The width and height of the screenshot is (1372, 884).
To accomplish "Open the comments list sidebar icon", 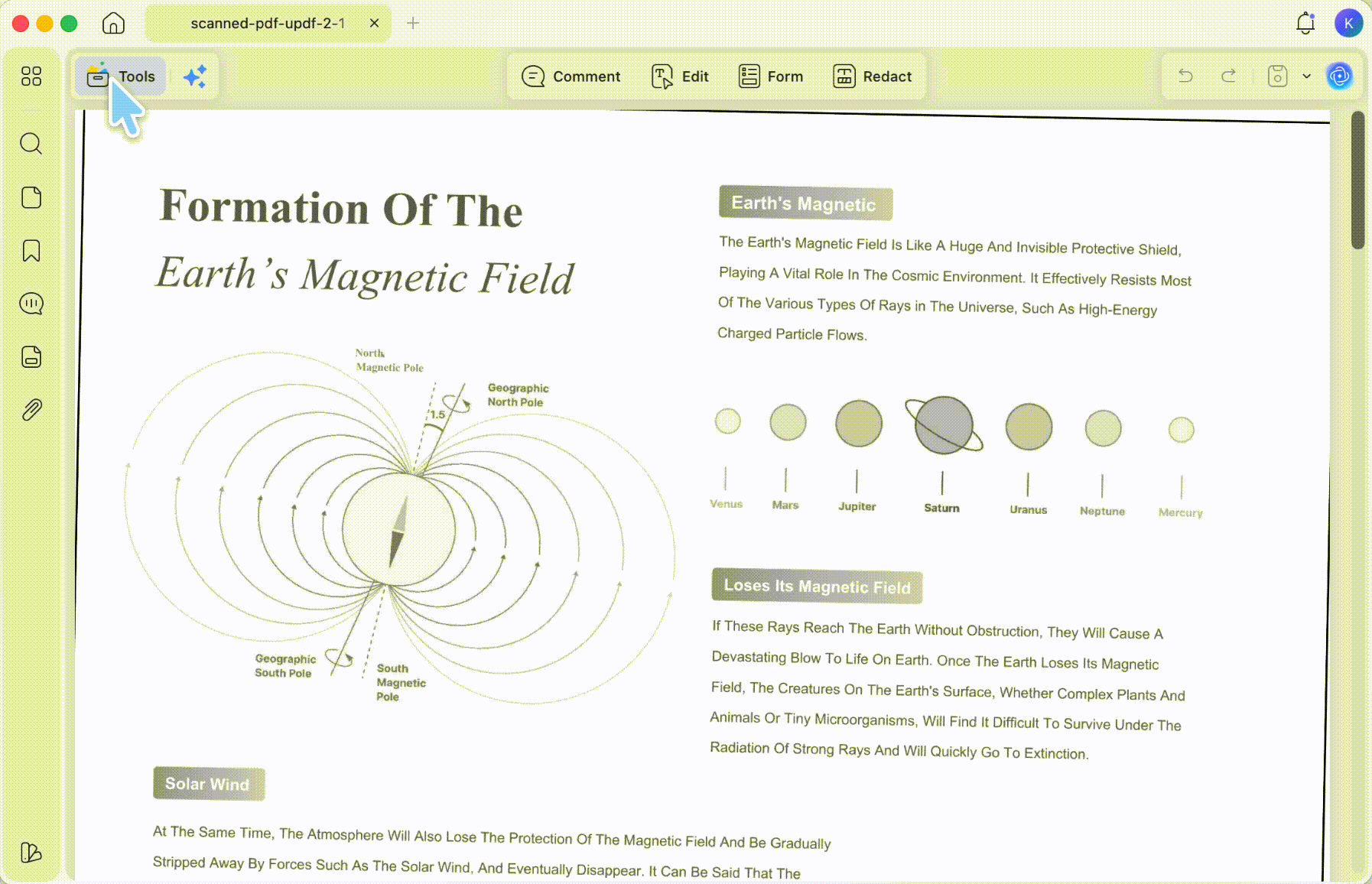I will point(31,304).
